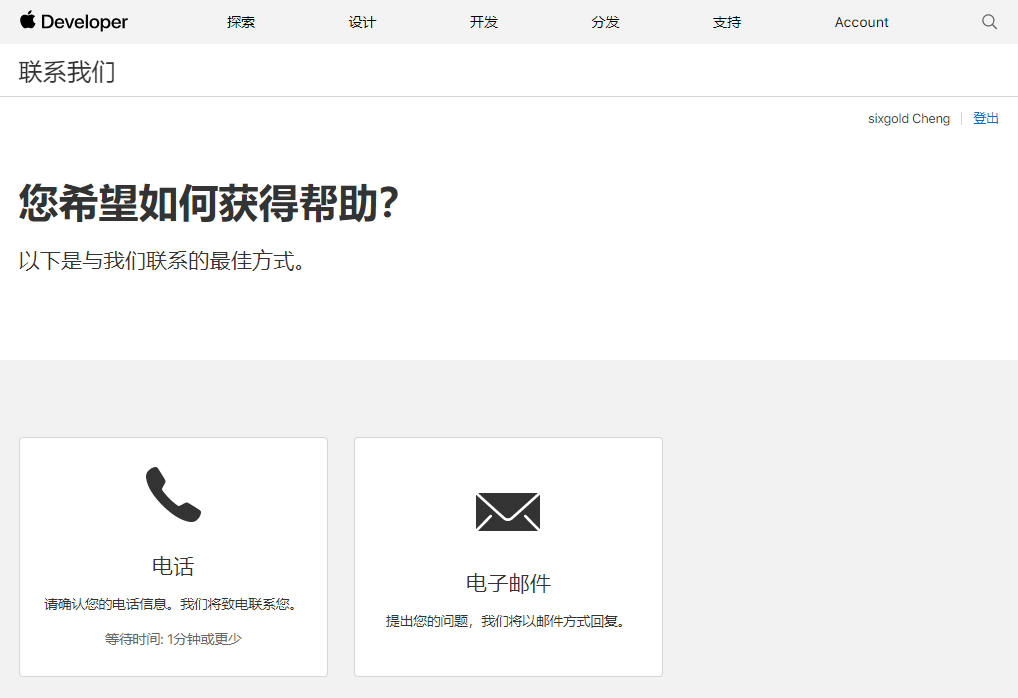Screen dimensions: 1018x698
Task: Open the 探索 menu item
Action: pos(241,22)
